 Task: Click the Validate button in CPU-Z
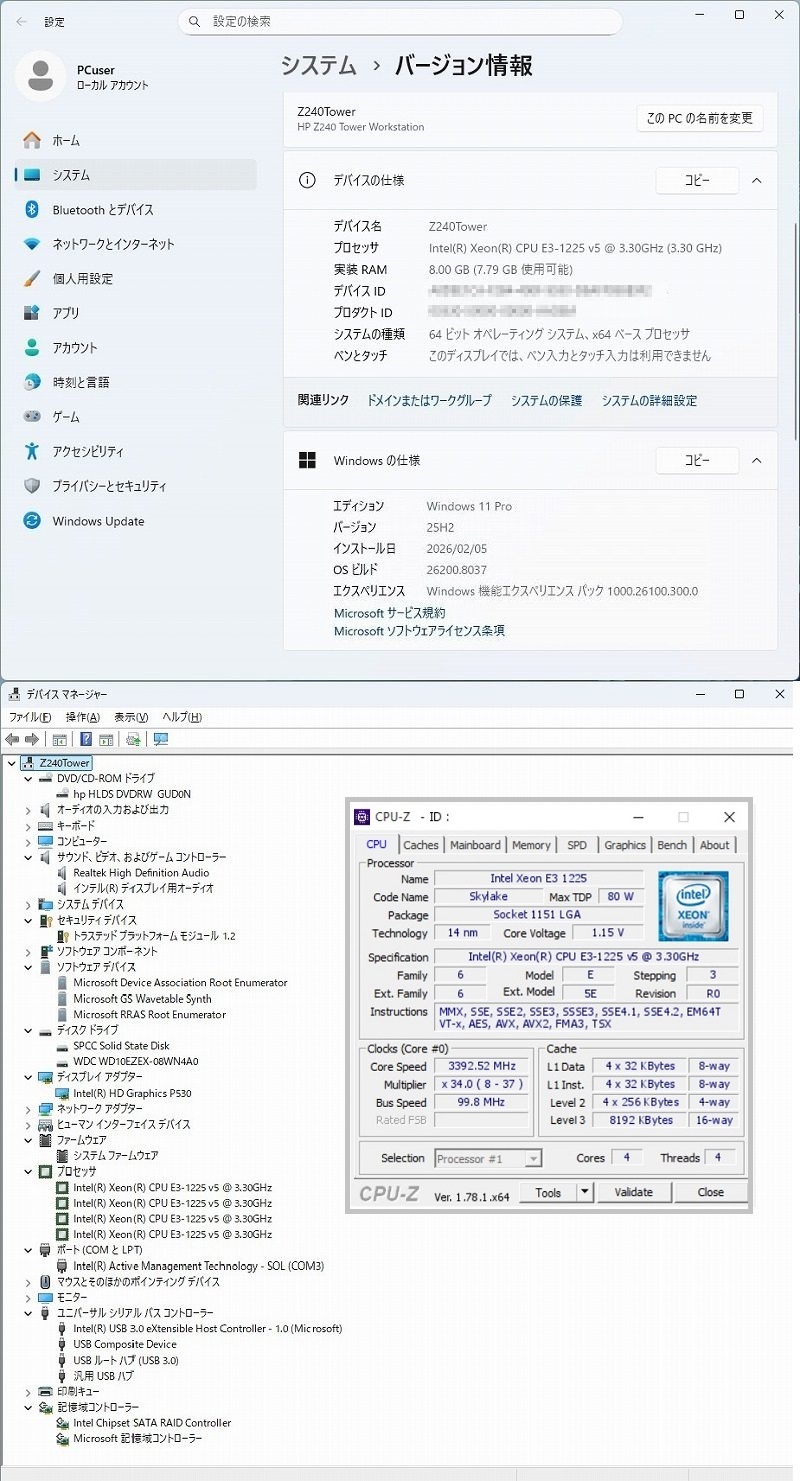633,1192
